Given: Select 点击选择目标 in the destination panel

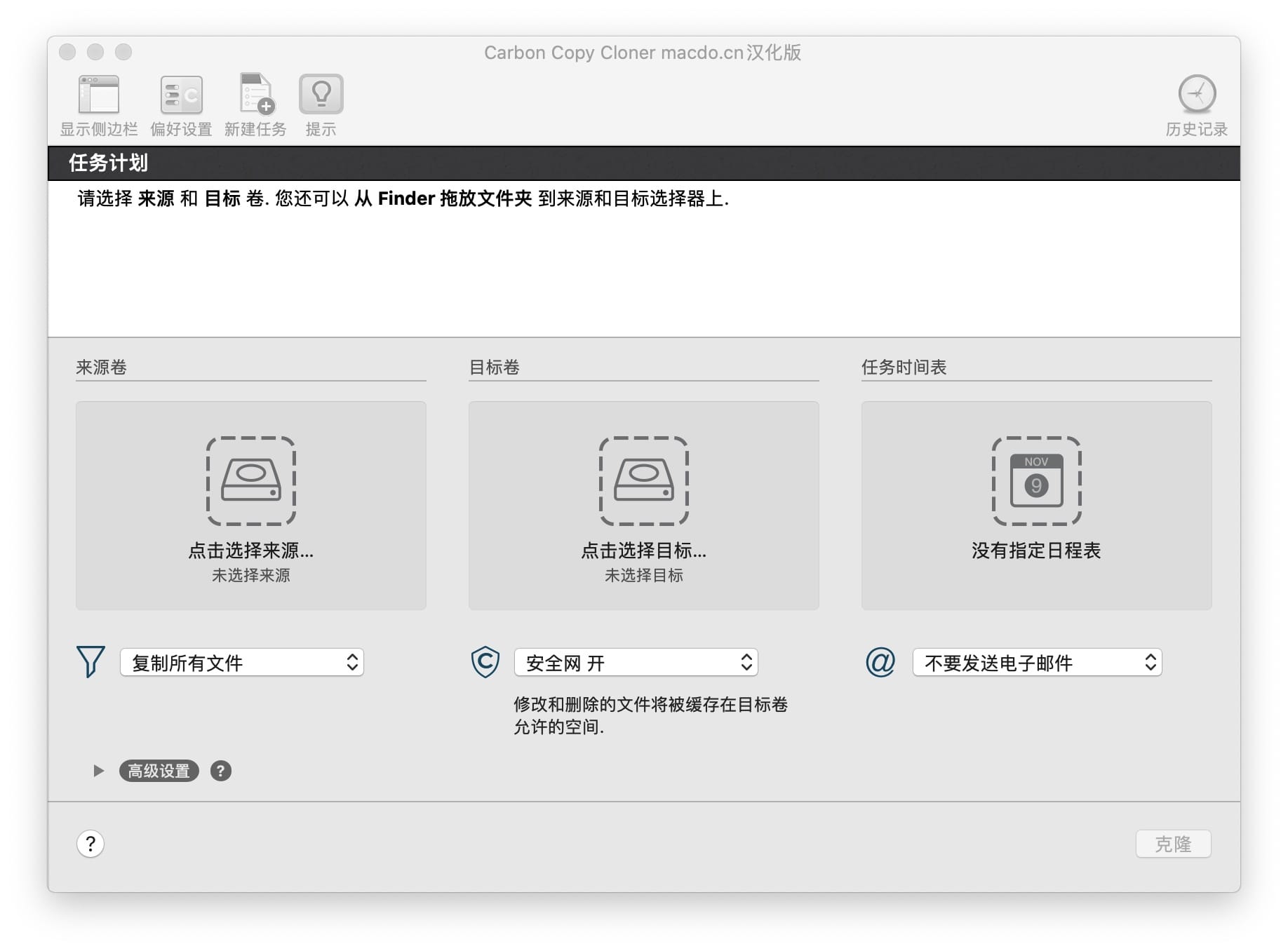Looking at the screenshot, I should click(x=643, y=551).
